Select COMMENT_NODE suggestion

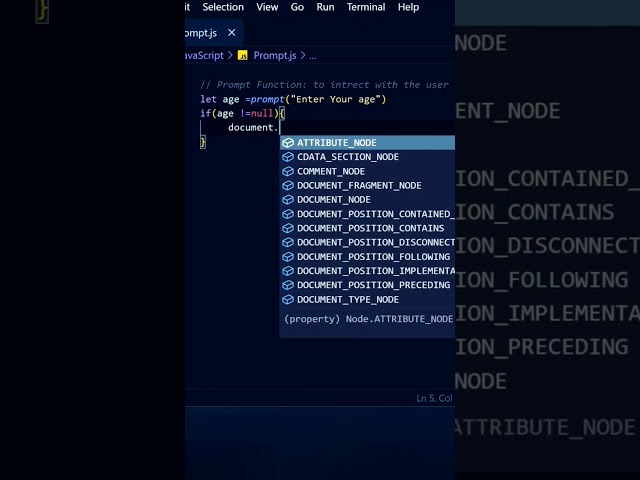click(x=367, y=171)
